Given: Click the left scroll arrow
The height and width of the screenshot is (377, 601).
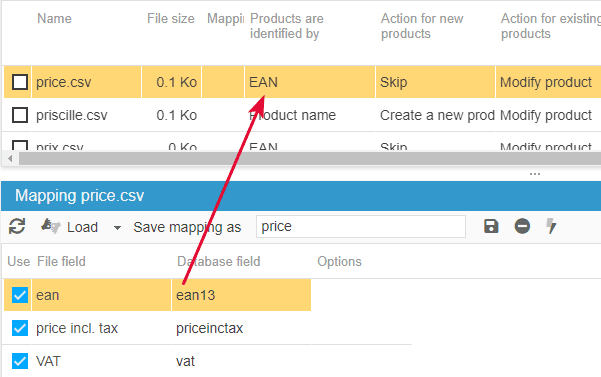Looking at the screenshot, I should 10,158.
